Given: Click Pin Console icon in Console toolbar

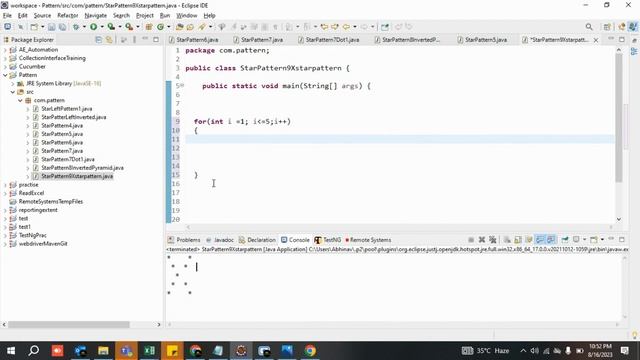Looking at the screenshot, I should coord(565,240).
